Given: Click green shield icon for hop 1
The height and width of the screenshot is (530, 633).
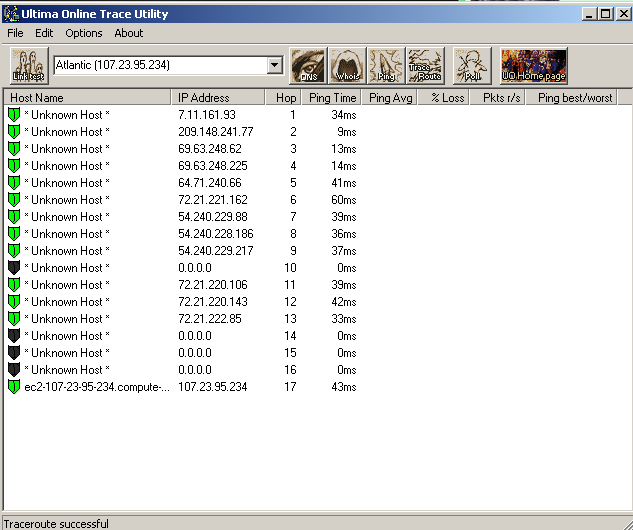Looking at the screenshot, I should [x=14, y=115].
